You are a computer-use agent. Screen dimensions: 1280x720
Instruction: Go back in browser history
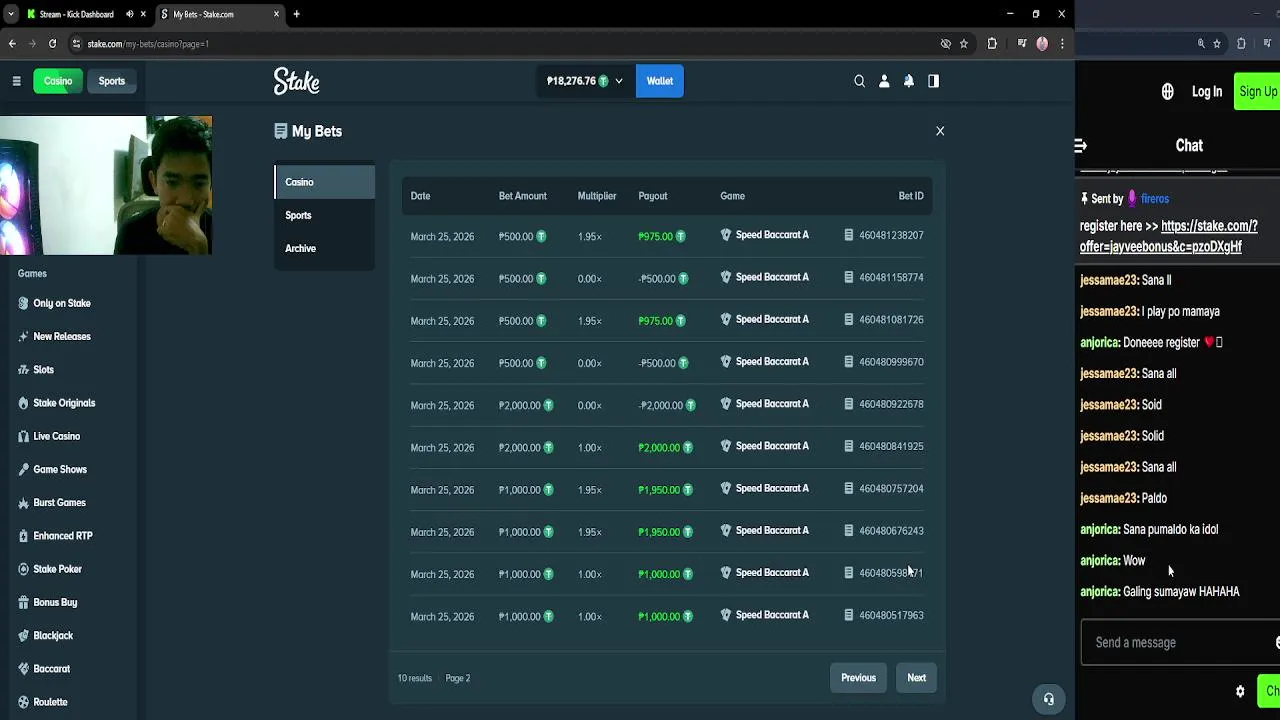(12, 44)
